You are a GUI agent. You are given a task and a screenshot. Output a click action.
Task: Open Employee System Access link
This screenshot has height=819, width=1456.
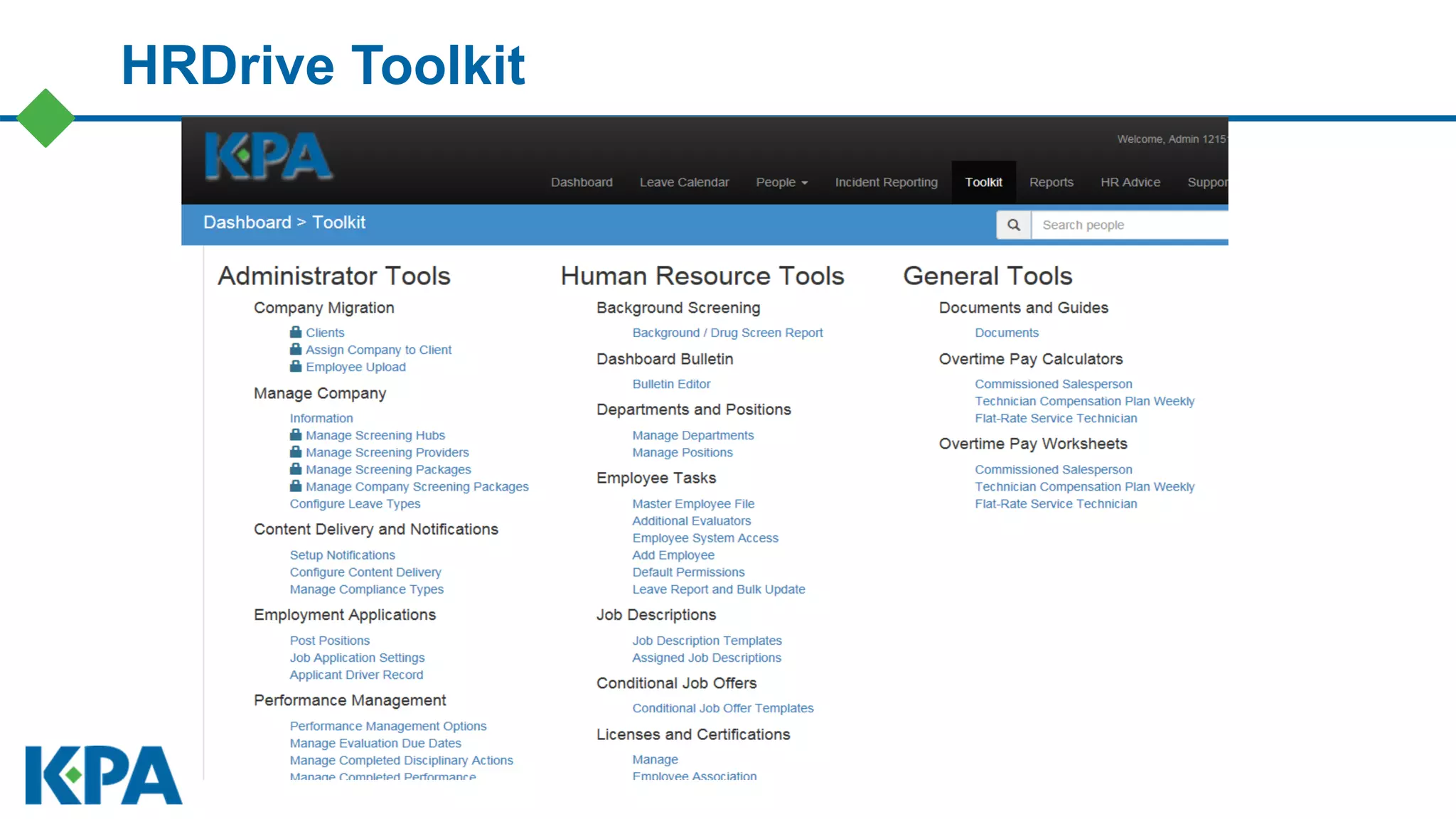coord(705,537)
